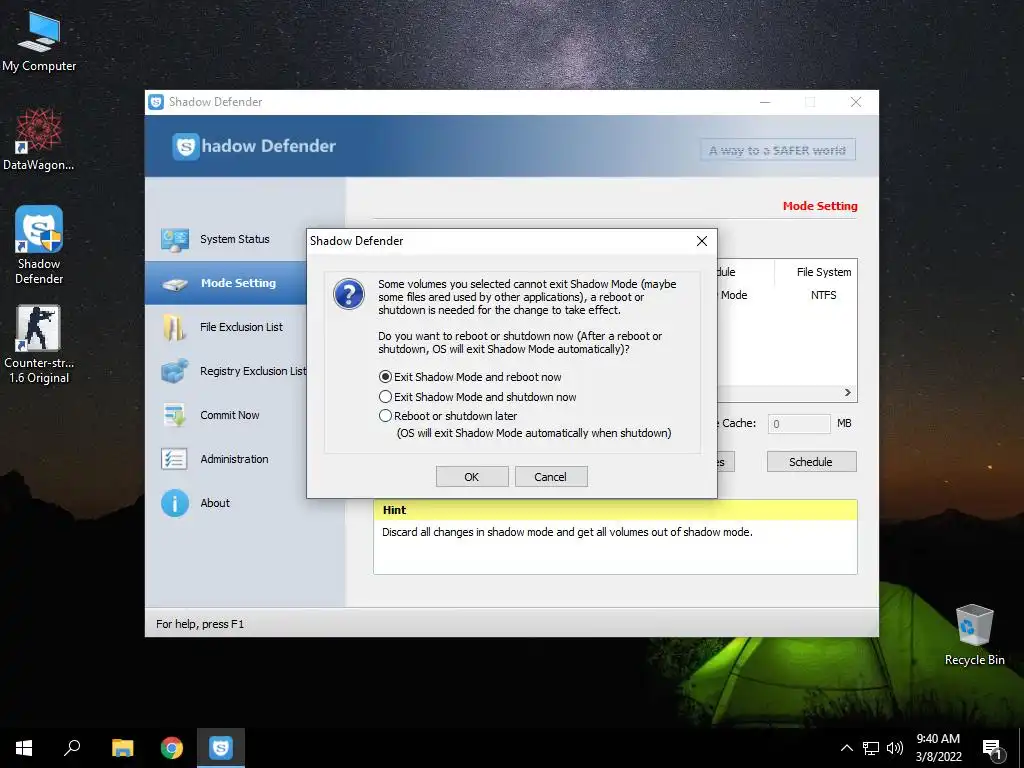Viewport: 1024px width, 768px height.
Task: Confirm the dialog with OK
Action: [x=472, y=477]
